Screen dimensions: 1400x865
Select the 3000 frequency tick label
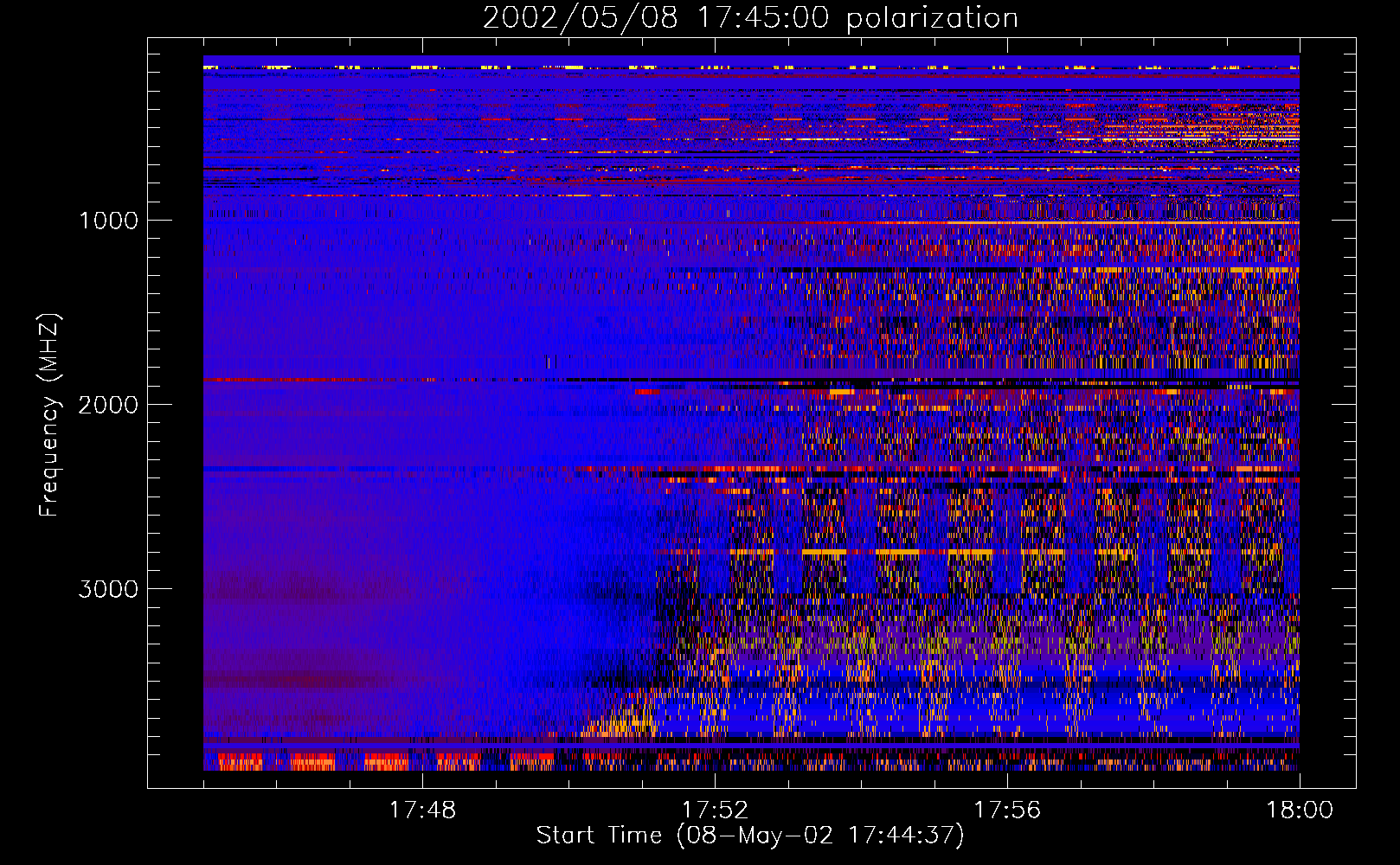click(x=108, y=589)
